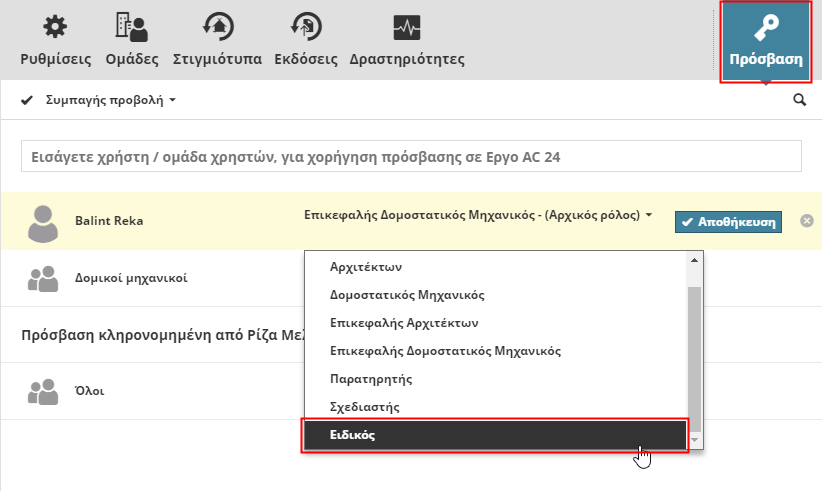Click Δομικοί μηχανικοί group avatar icon
822x491 pixels.
point(43,279)
